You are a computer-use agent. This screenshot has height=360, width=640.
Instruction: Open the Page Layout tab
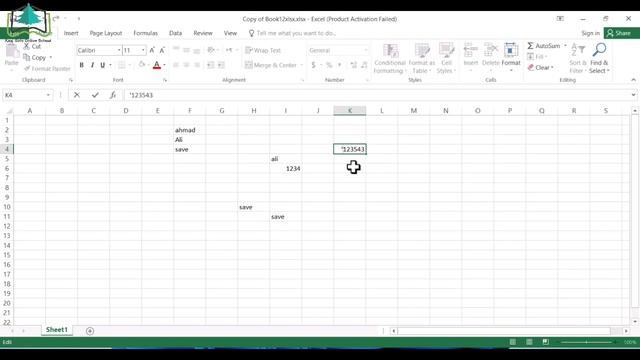click(106, 33)
